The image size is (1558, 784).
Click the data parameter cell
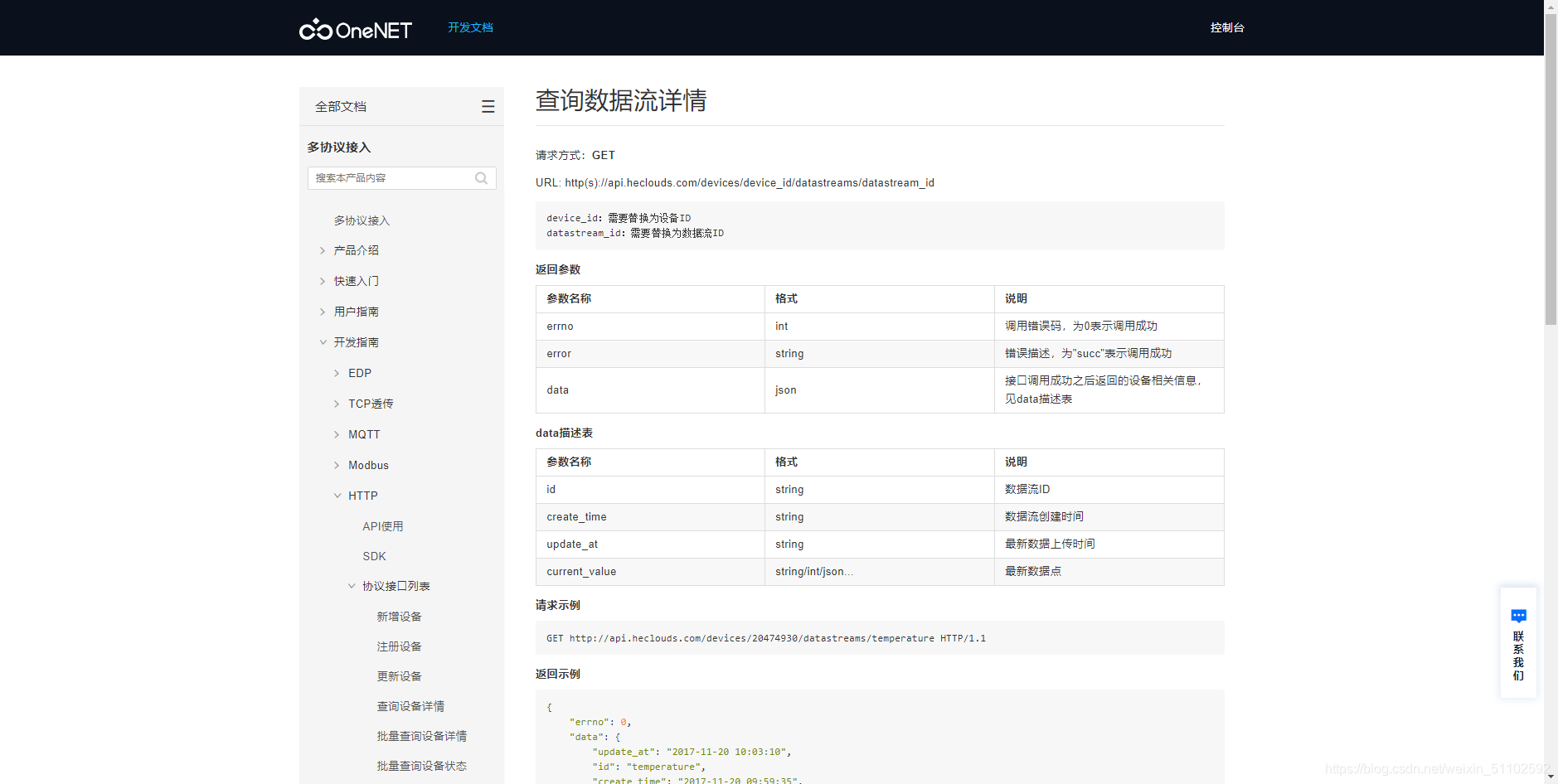click(650, 390)
